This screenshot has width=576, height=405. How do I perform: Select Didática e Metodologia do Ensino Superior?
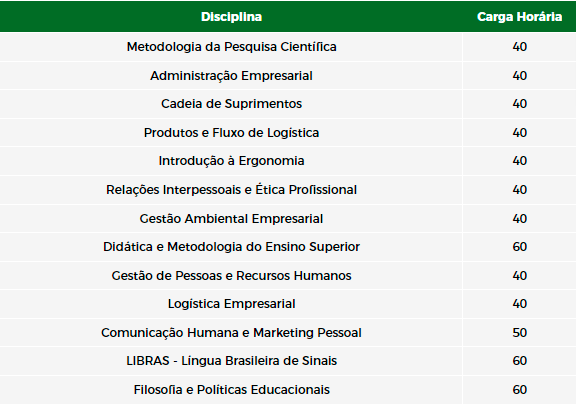231,247
